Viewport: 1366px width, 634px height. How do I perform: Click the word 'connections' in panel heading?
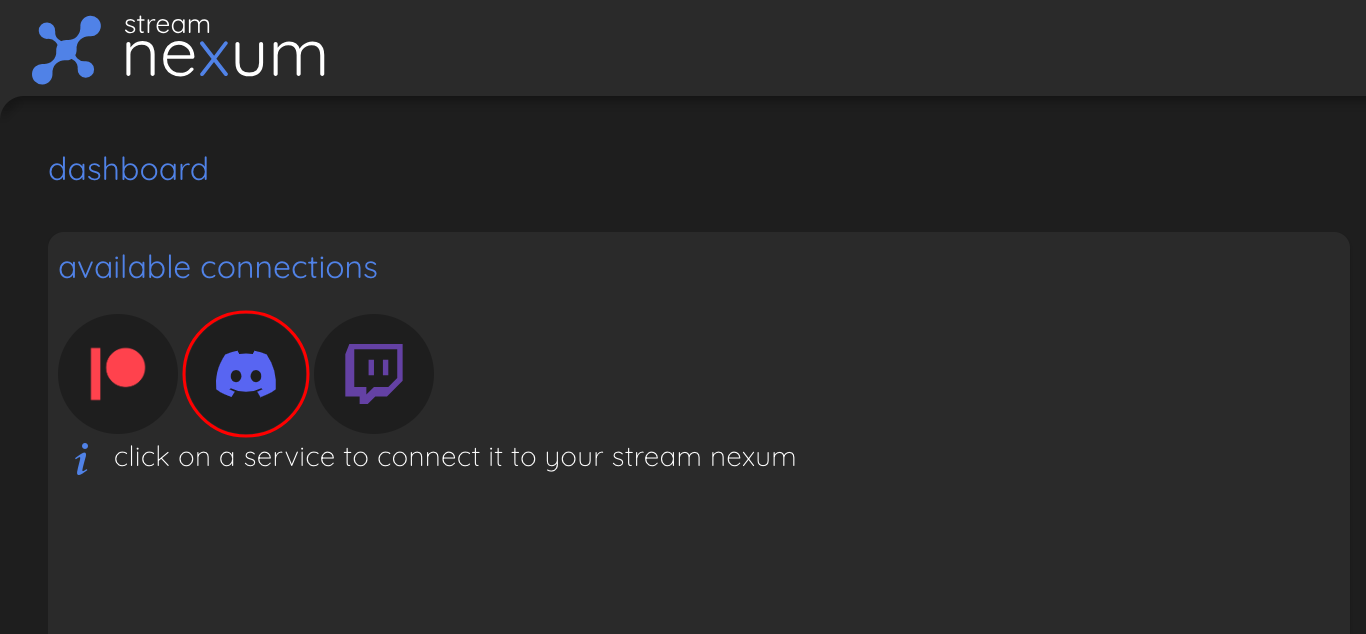289,267
